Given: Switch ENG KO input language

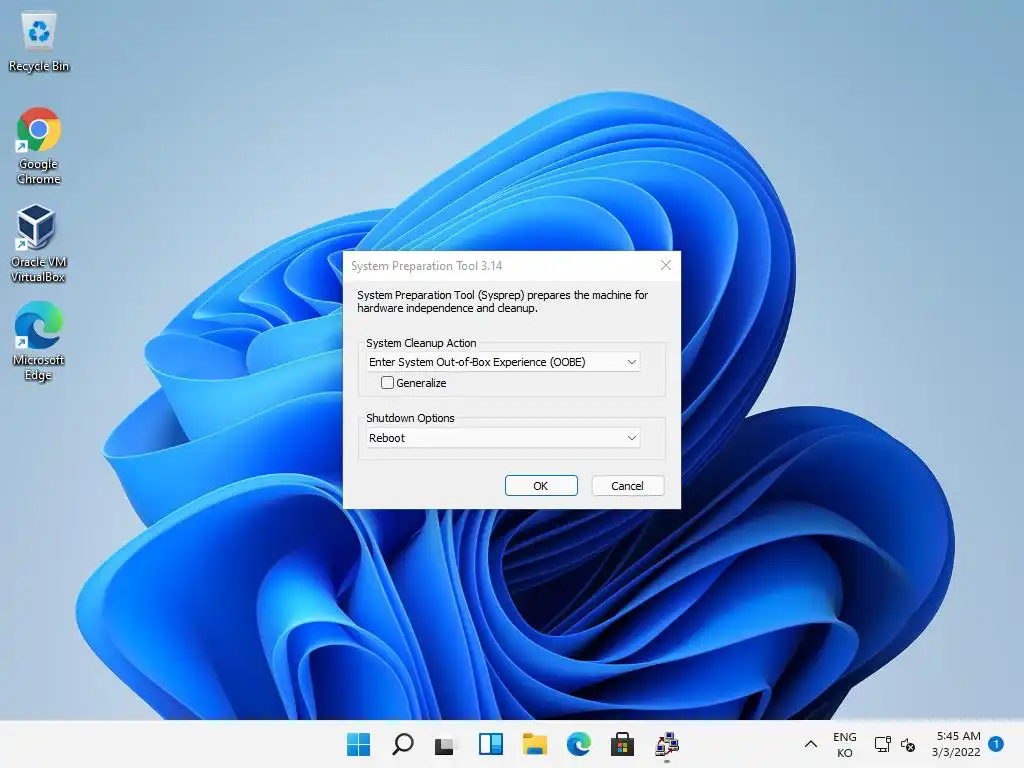Looking at the screenshot, I should (844, 744).
